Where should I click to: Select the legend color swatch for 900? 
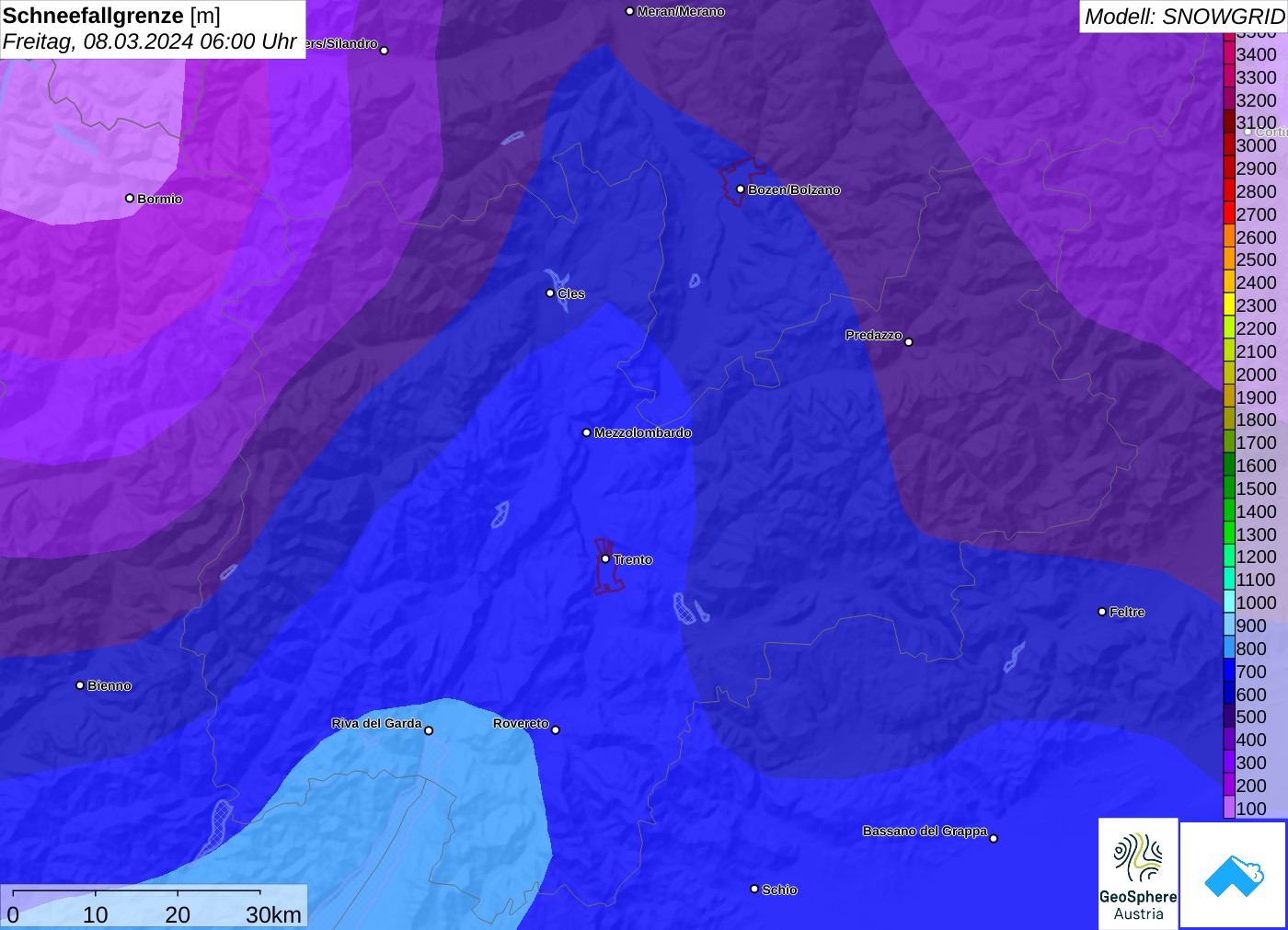click(1229, 626)
